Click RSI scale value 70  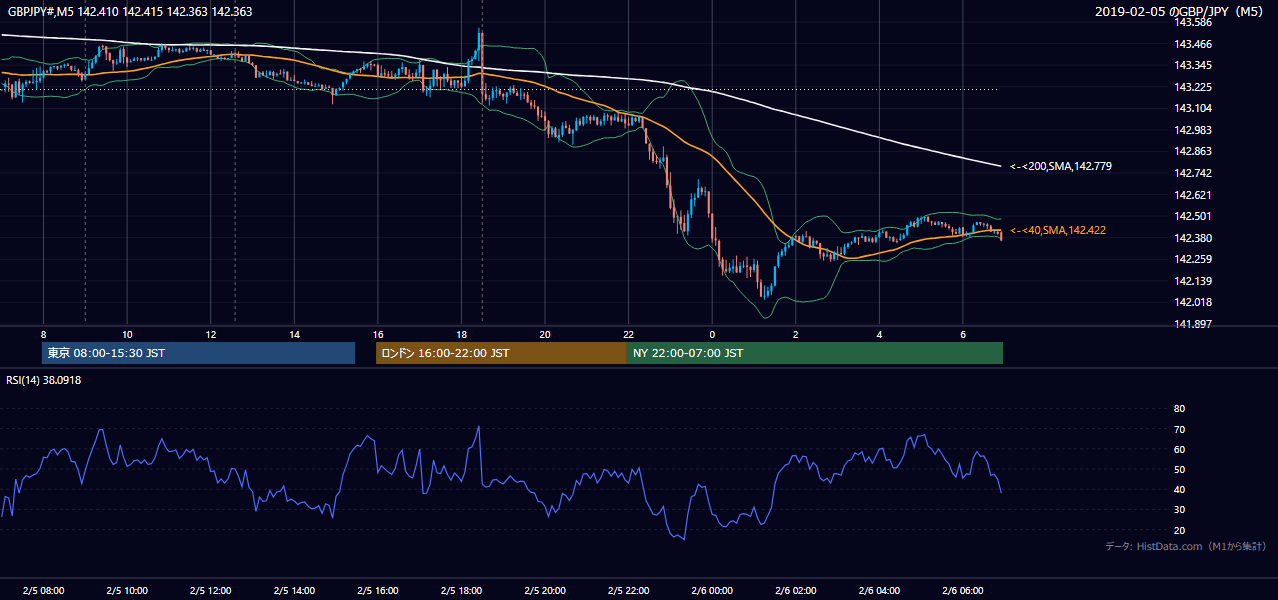pos(1179,429)
